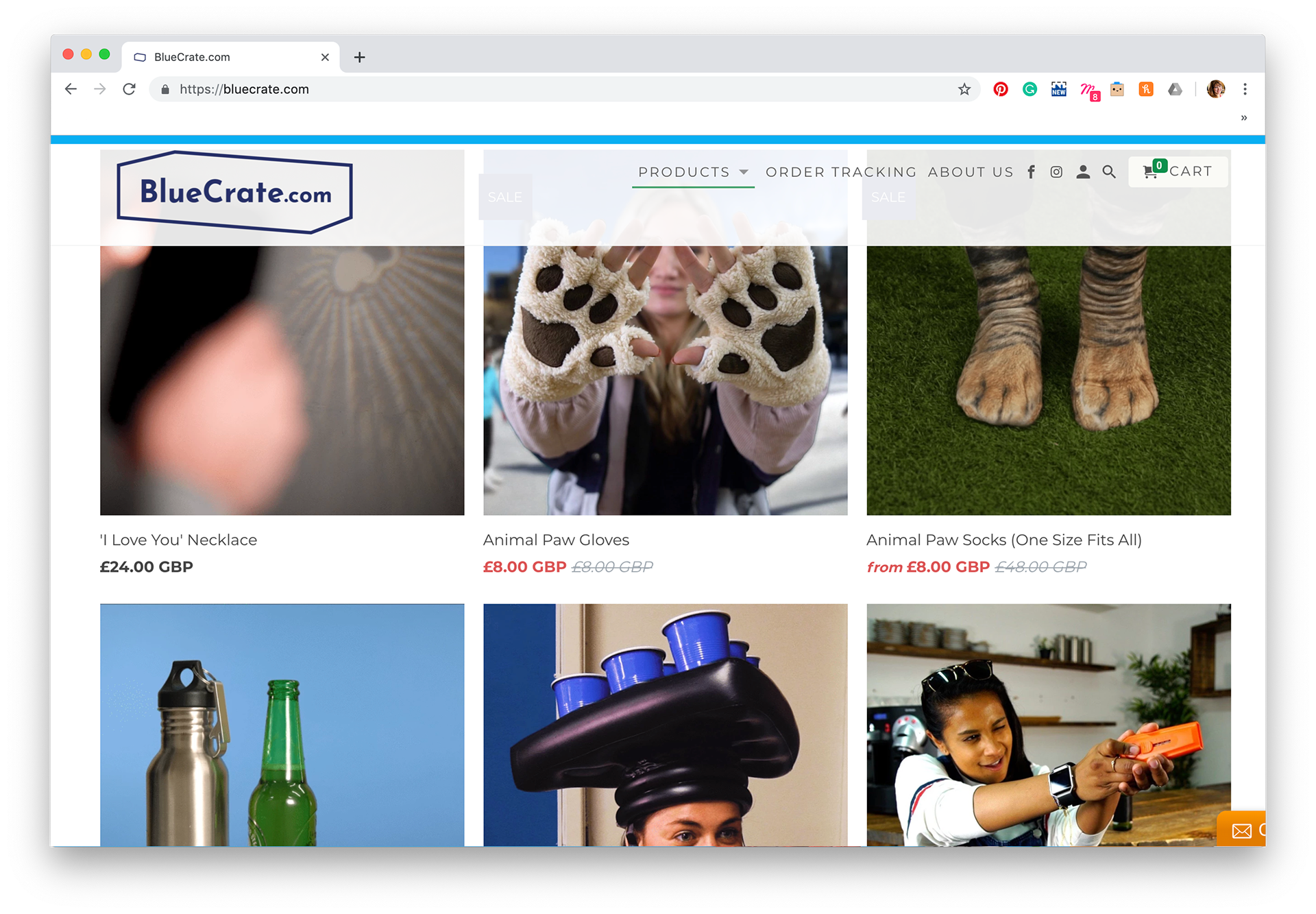1316x914 pixels.
Task: Click the Animal Paw Gloves title
Action: (x=556, y=540)
